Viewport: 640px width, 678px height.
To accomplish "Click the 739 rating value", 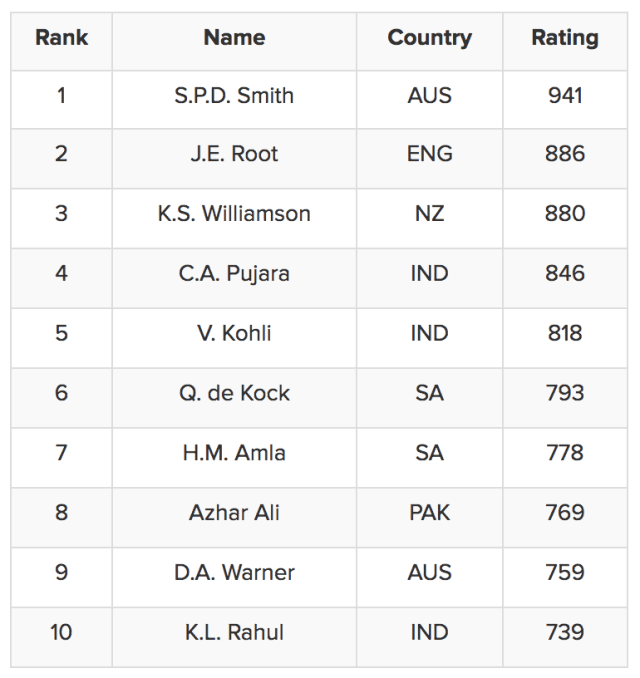I will [x=565, y=632].
